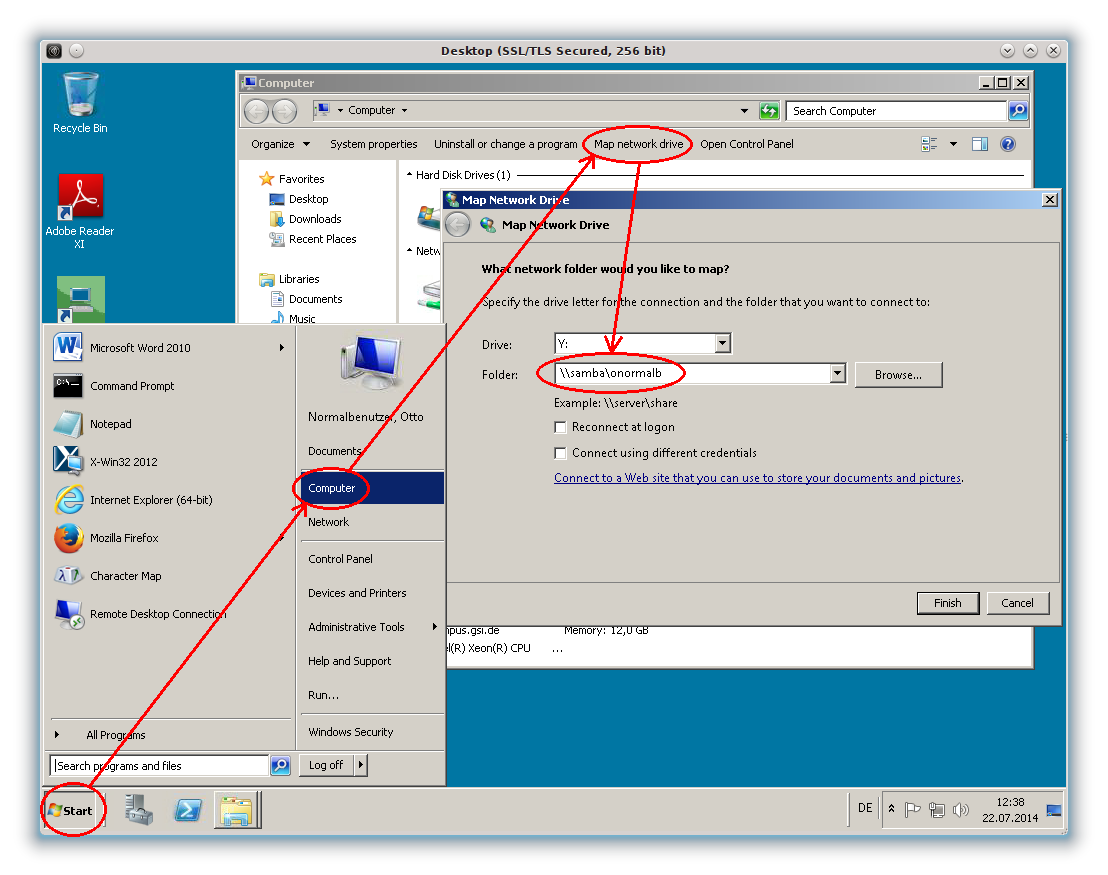Screen dimensions: 1108x875
Task: Open the Folder path dropdown arrow
Action: [837, 373]
